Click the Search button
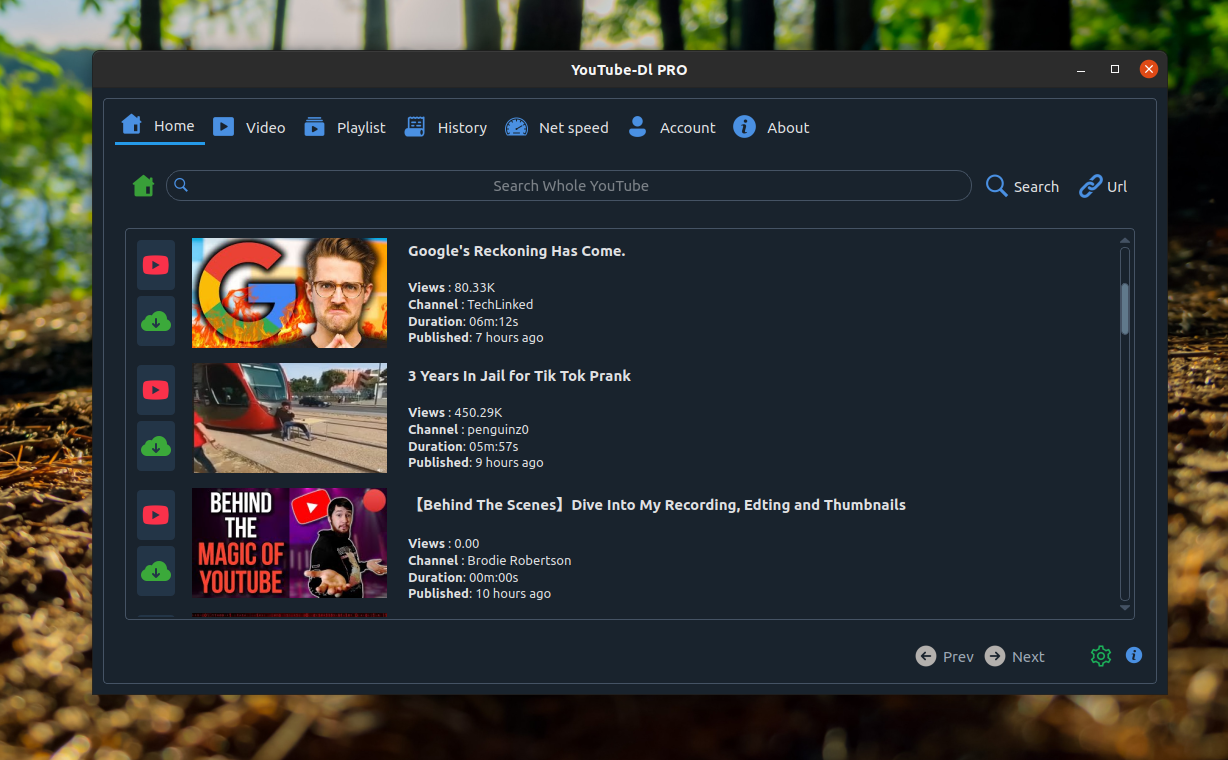Screen dimensions: 1228x760 click(1022, 186)
